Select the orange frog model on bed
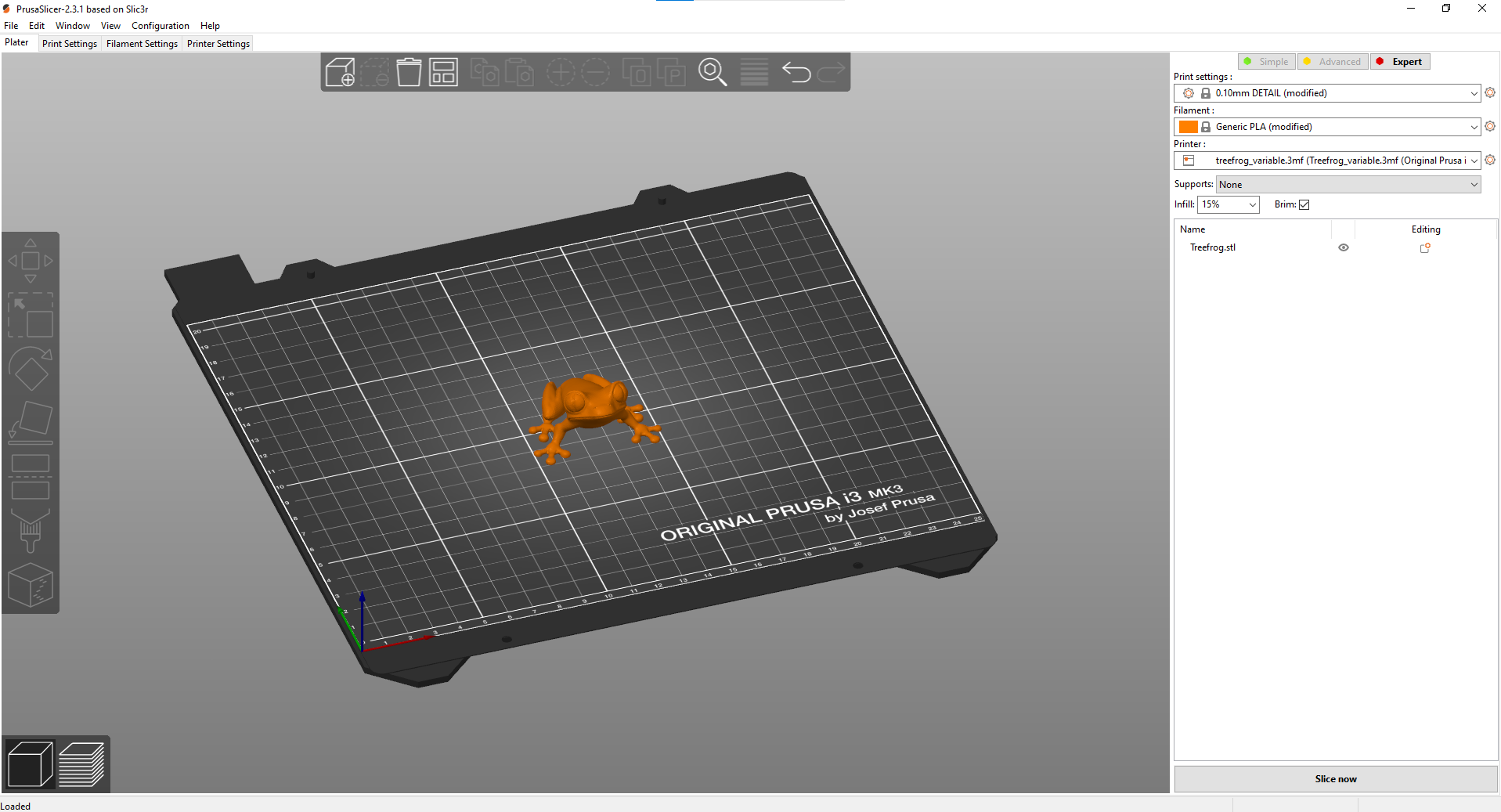This screenshot has width=1501, height=812. (x=594, y=415)
